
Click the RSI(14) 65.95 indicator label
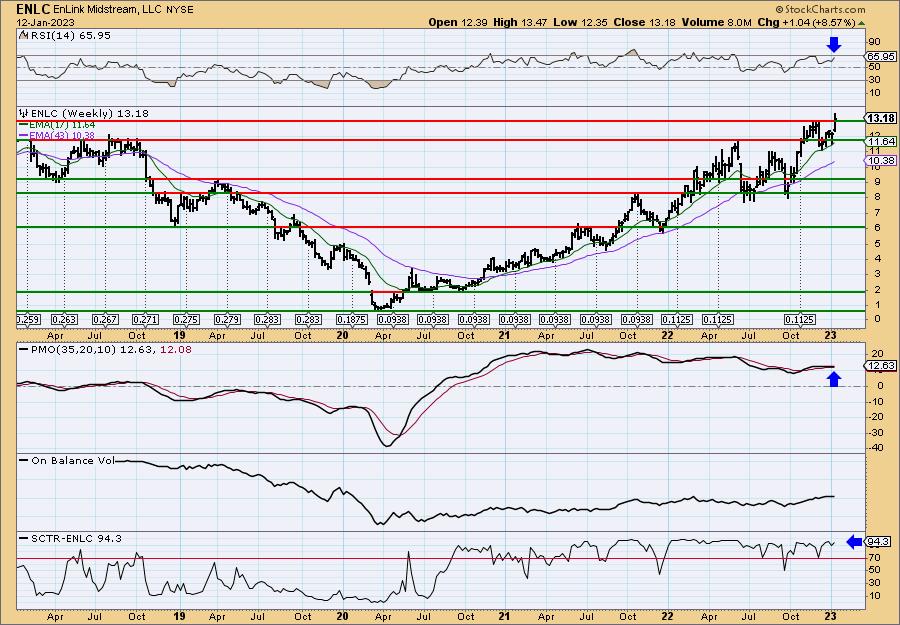click(70, 35)
